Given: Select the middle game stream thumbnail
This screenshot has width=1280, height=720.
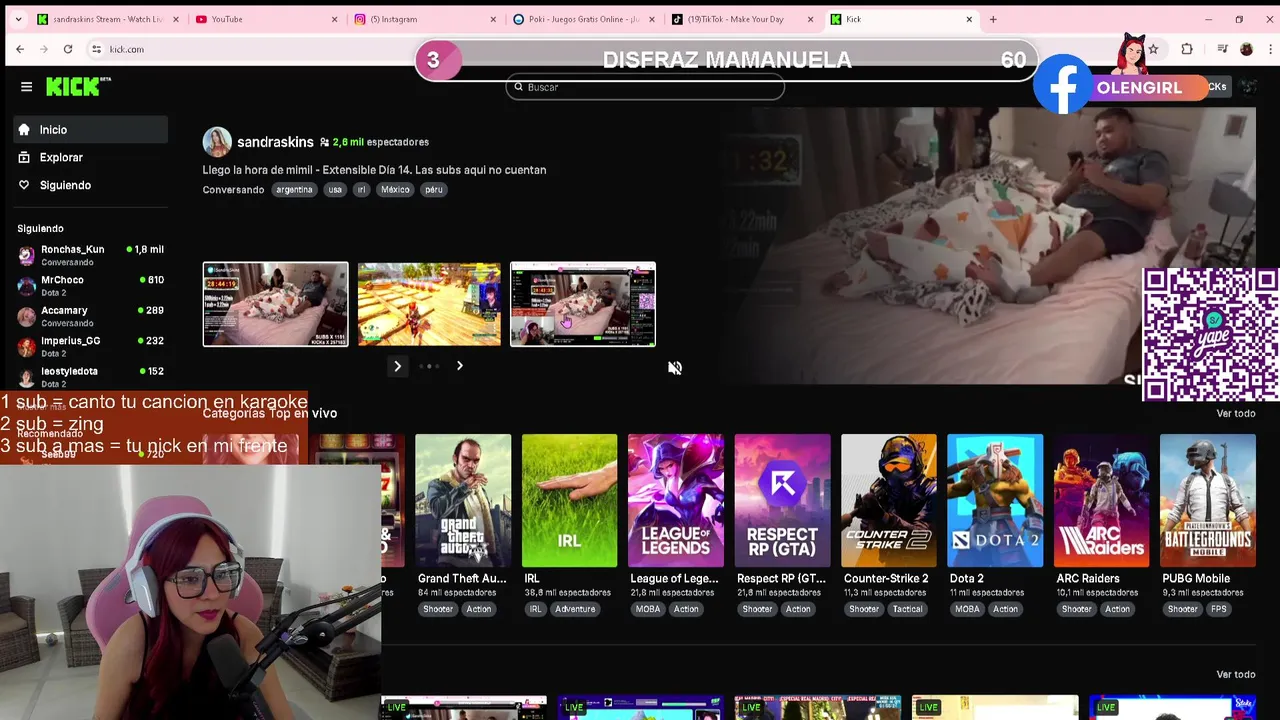Looking at the screenshot, I should pos(429,304).
